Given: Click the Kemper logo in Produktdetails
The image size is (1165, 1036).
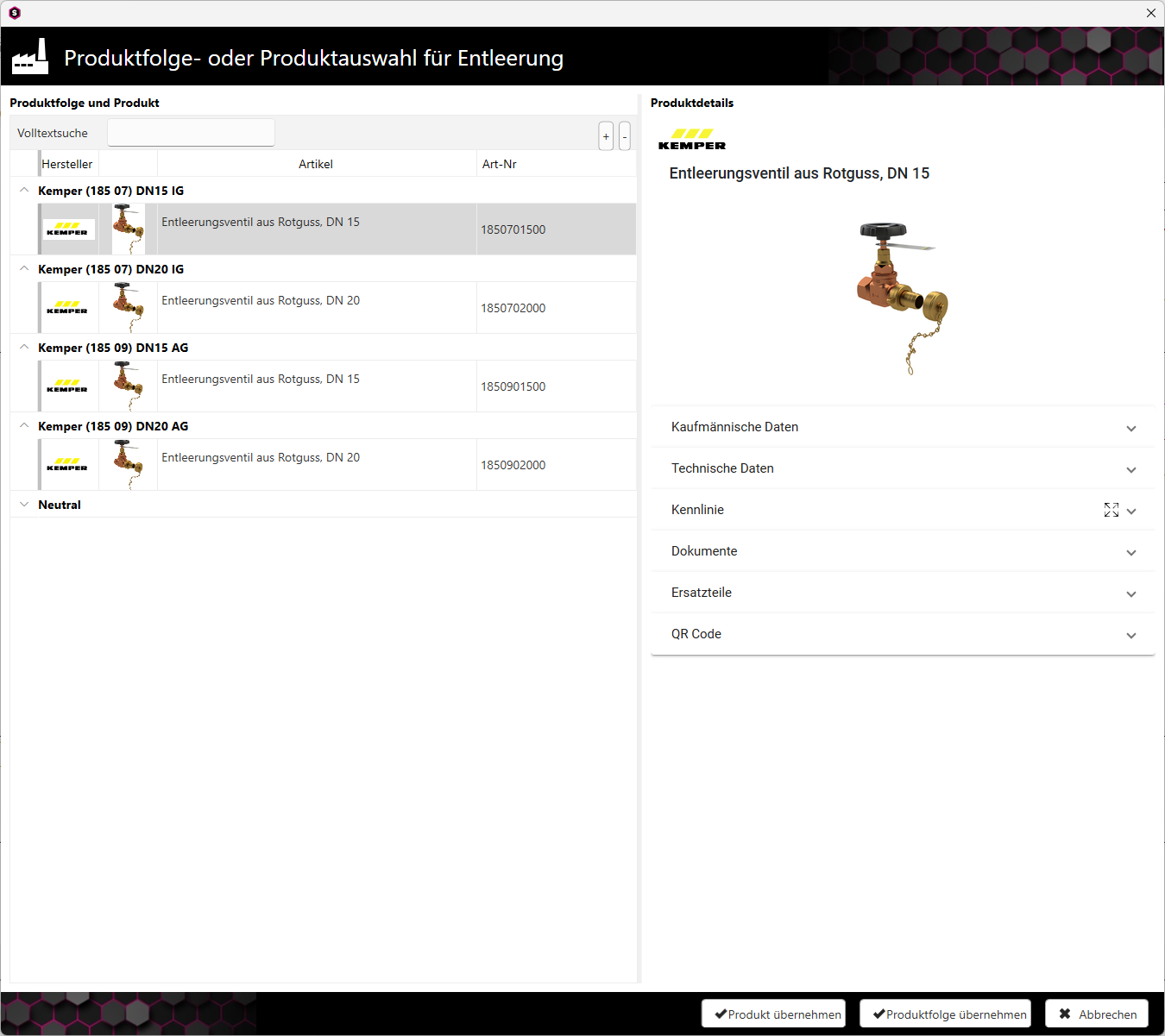Looking at the screenshot, I should click(692, 140).
